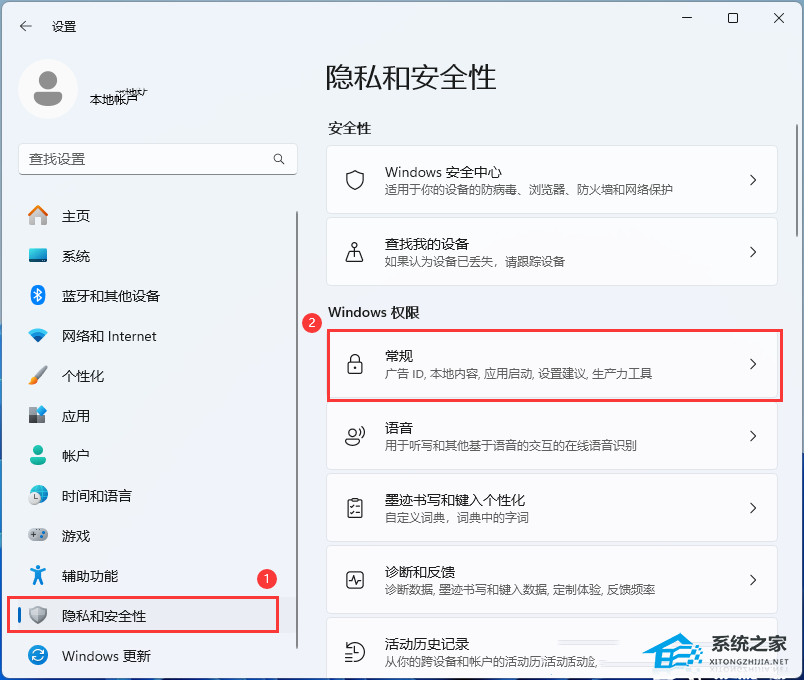Click 如果认为设备已丢失 description text

tap(474, 262)
